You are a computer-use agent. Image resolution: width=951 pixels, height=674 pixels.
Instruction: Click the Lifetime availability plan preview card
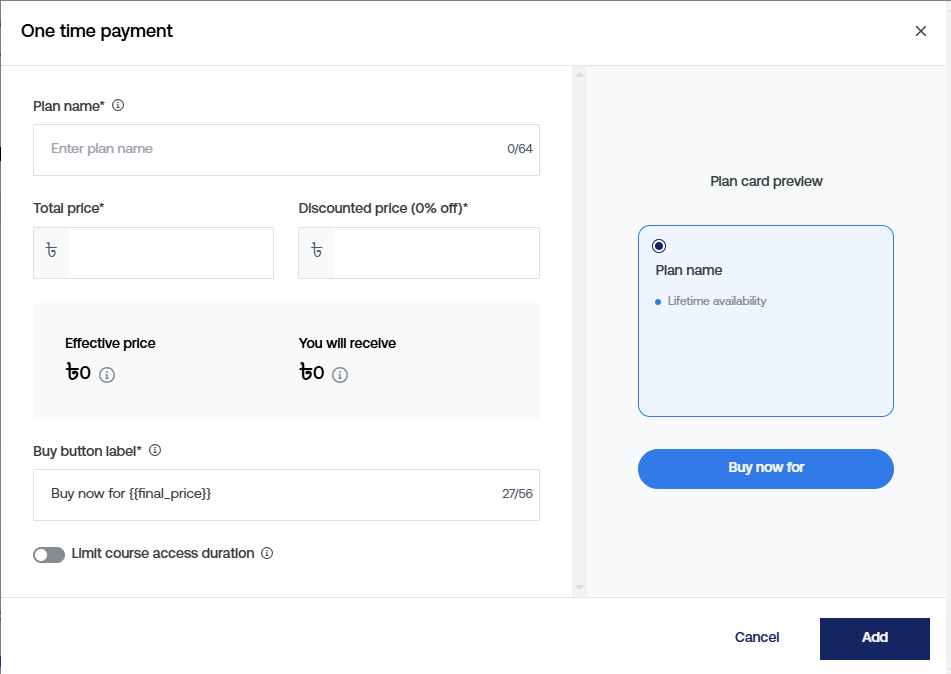(765, 340)
